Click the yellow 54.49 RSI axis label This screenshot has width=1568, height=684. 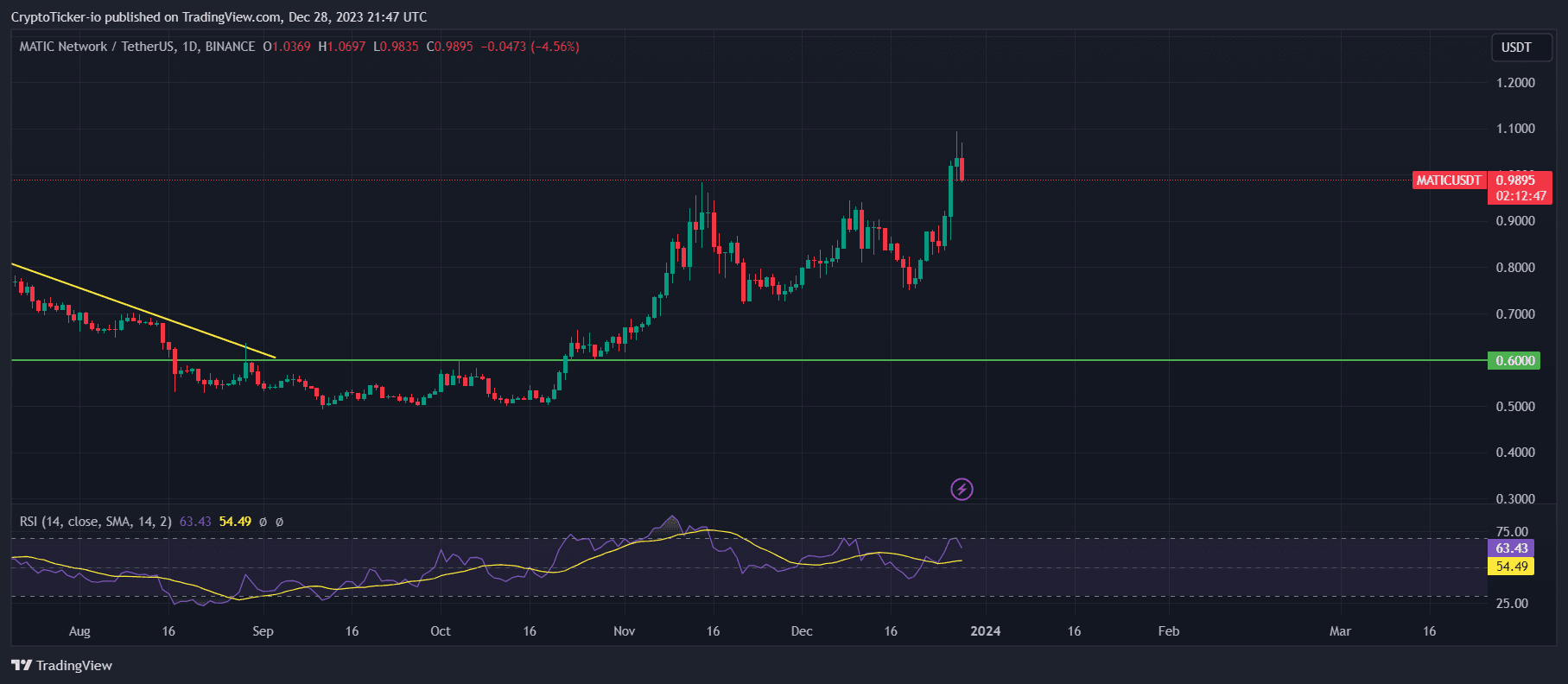[1511, 567]
